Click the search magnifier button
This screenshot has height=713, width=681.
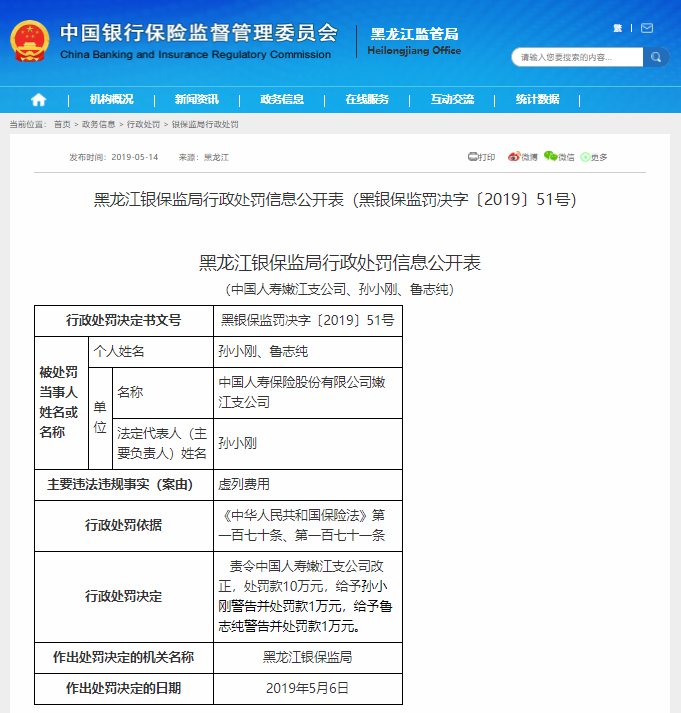656,57
